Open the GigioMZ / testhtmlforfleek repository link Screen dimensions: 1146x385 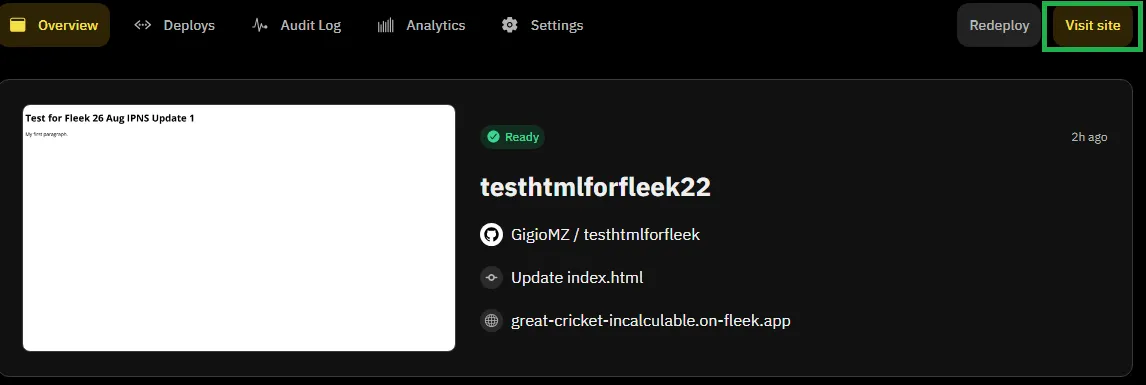605,235
